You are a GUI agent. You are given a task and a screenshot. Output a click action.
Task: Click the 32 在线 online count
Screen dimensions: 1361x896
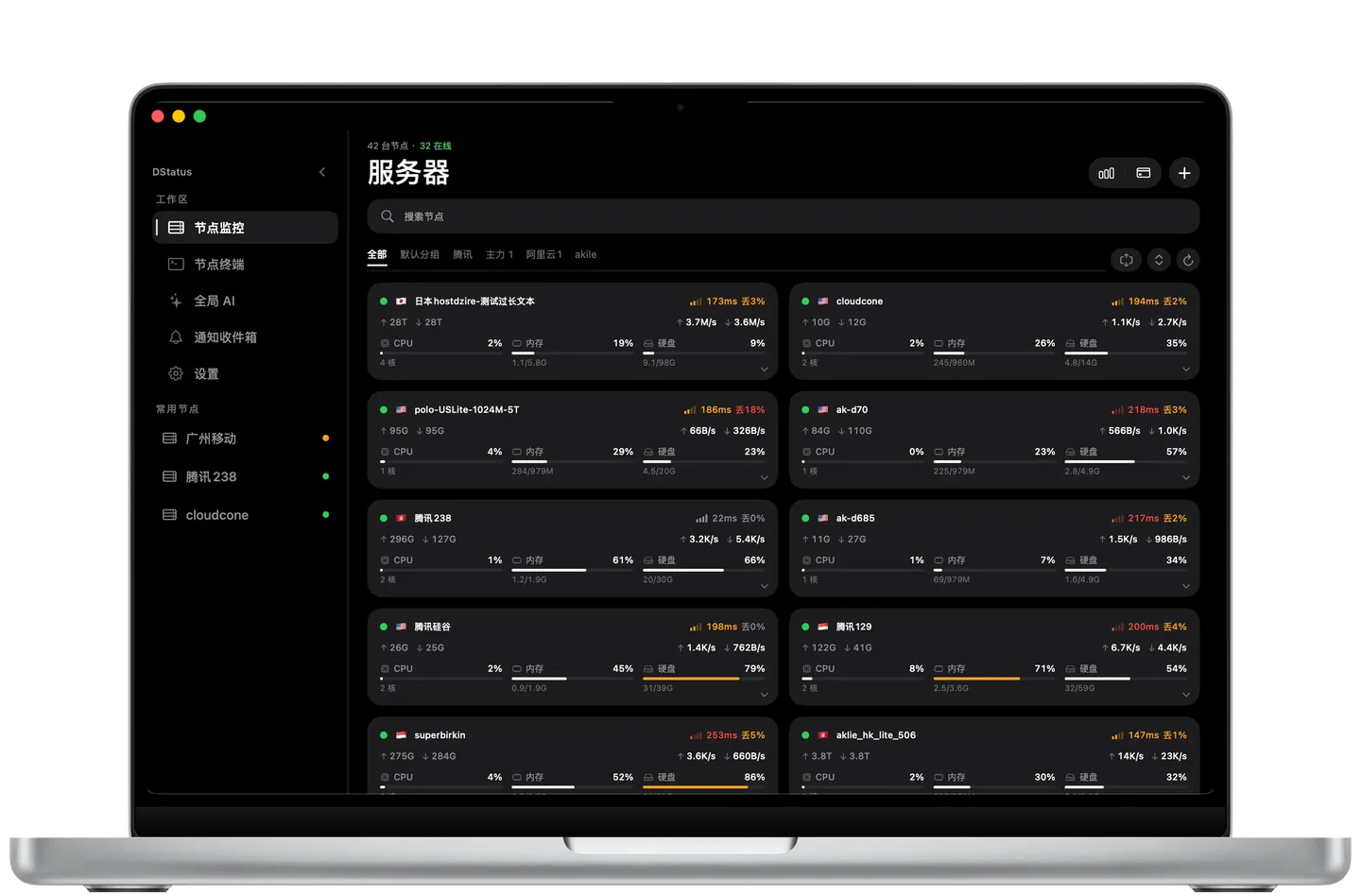(436, 146)
